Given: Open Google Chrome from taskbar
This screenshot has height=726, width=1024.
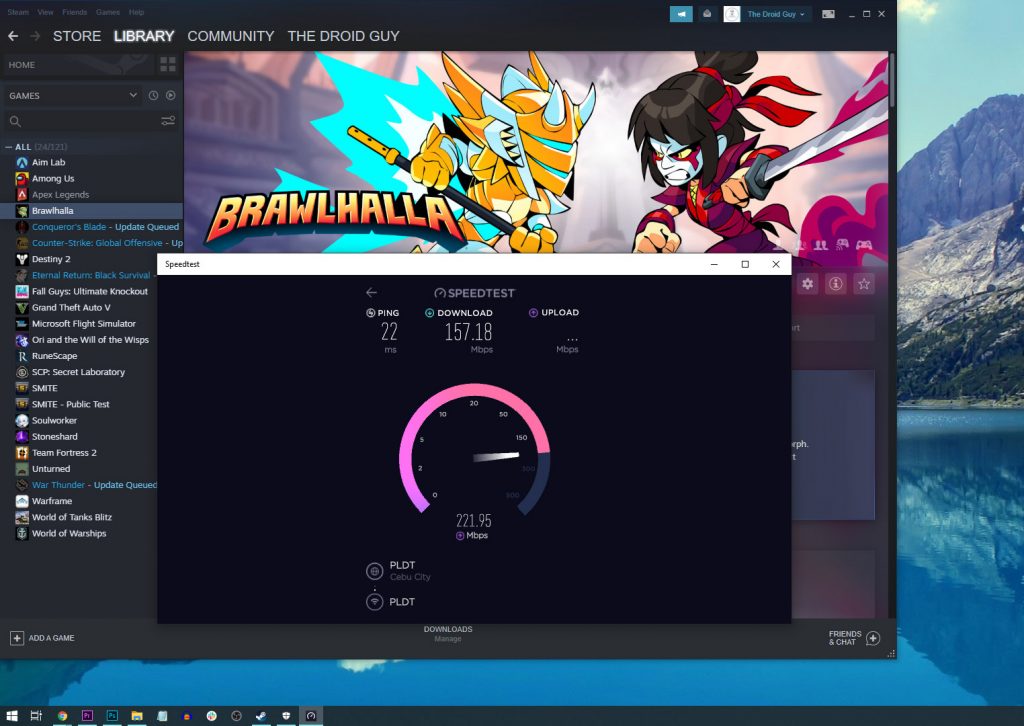Looking at the screenshot, I should 62,716.
